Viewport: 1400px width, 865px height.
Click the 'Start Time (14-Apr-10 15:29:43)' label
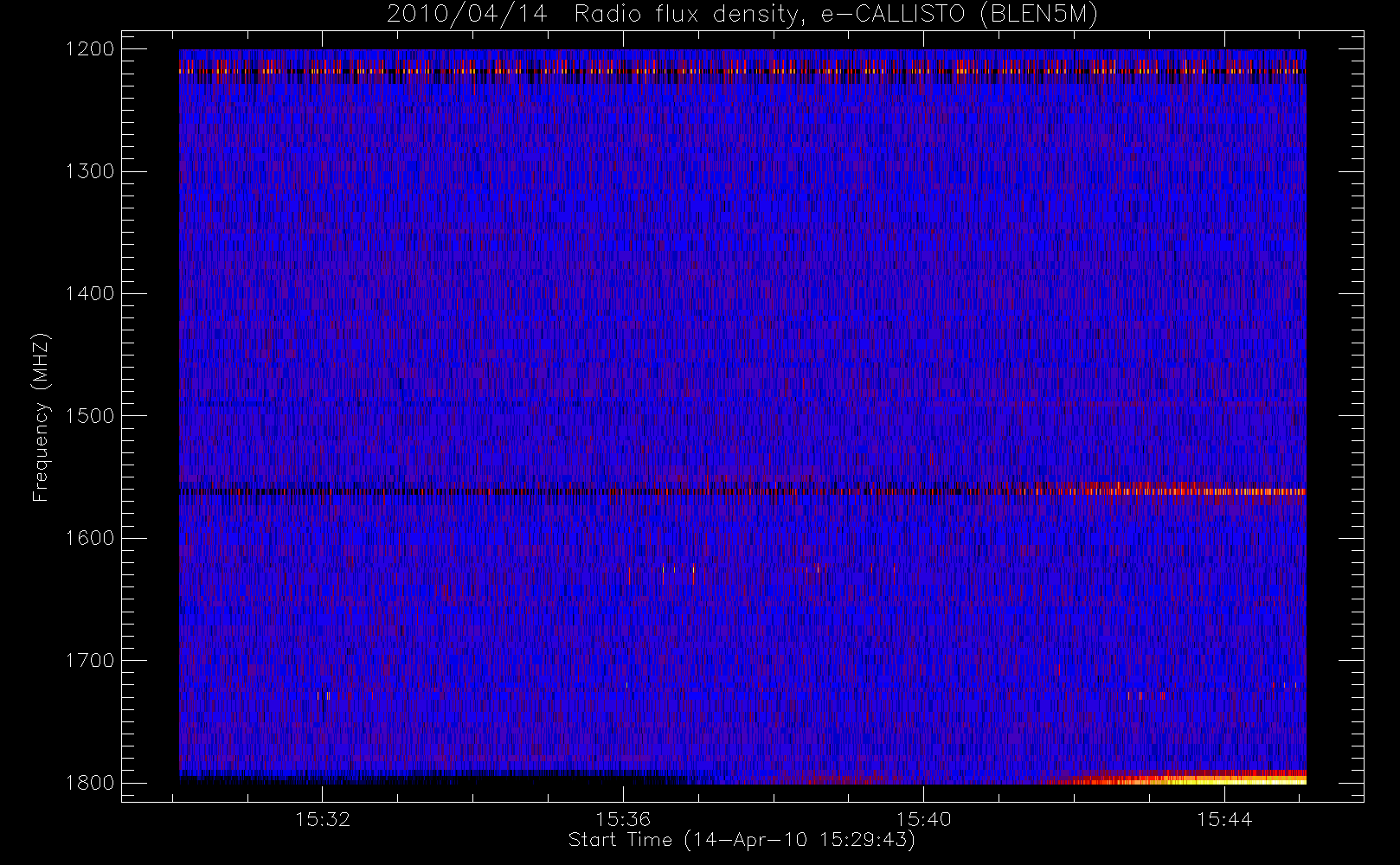742,840
